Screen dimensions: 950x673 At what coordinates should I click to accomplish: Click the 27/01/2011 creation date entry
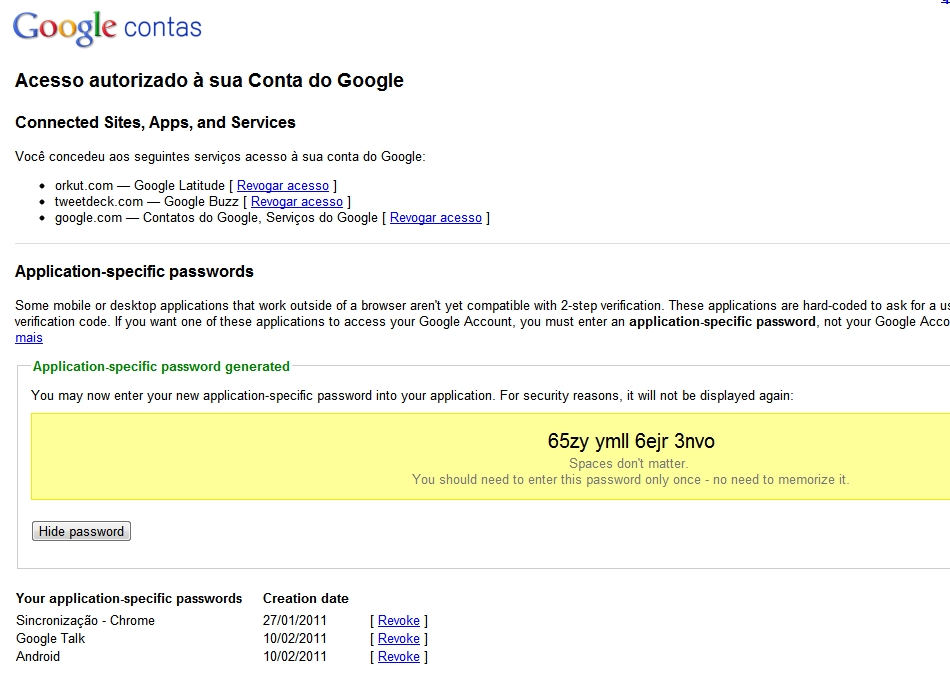point(294,620)
